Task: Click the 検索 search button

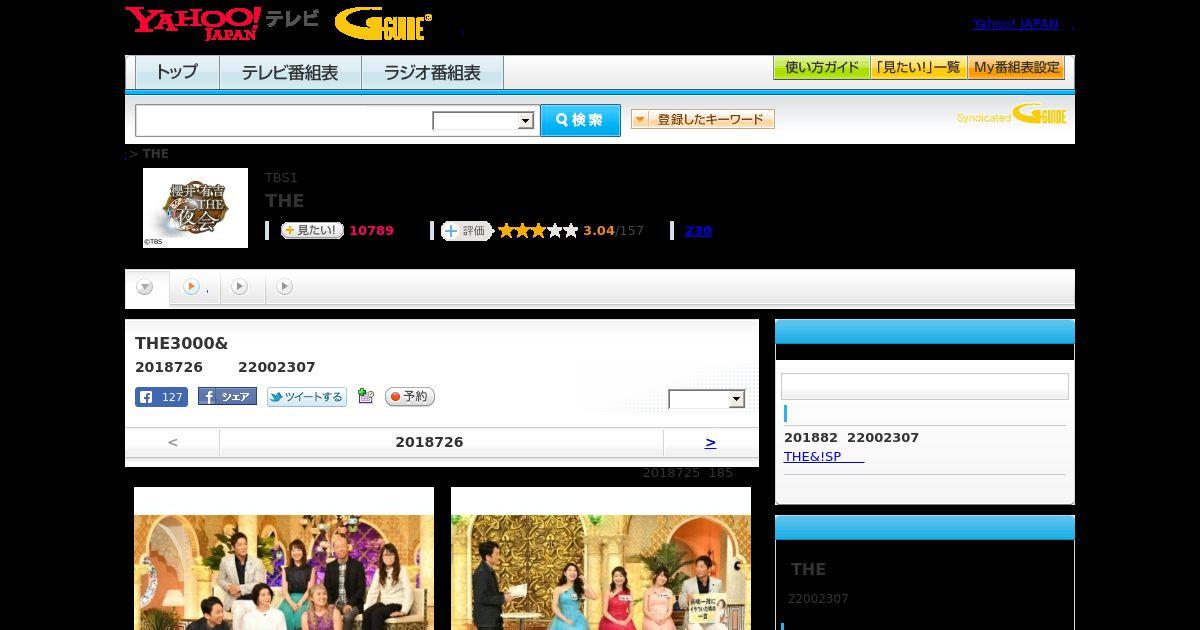Action: pos(580,120)
